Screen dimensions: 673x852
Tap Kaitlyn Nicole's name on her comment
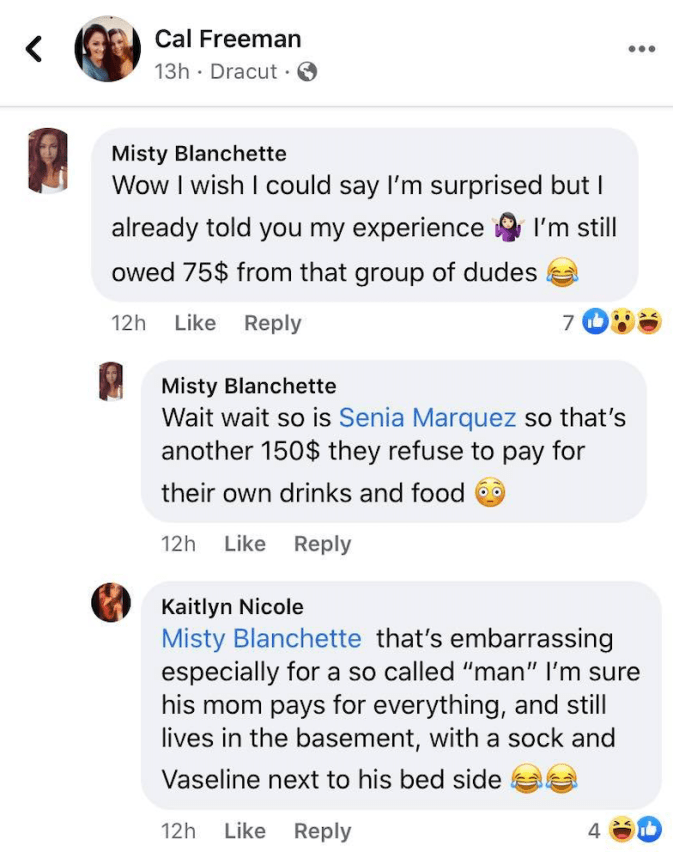[232, 607]
